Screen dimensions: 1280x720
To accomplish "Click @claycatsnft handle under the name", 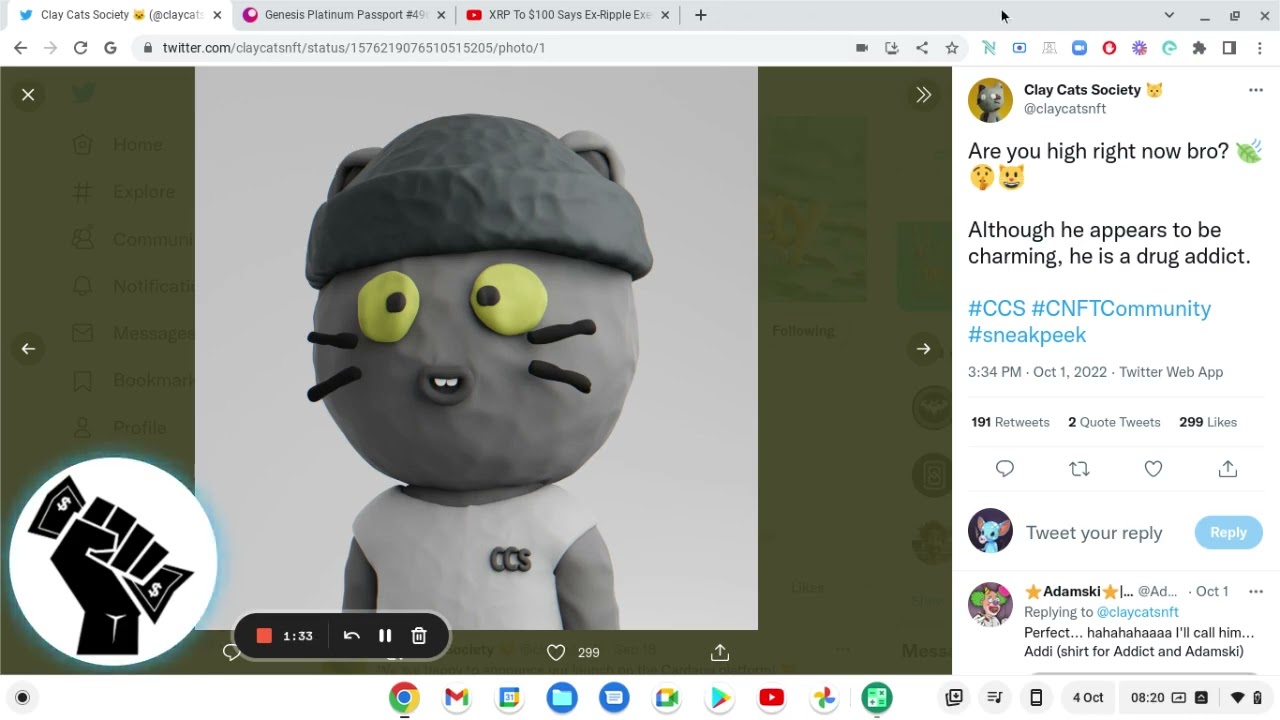I will pos(1065,109).
